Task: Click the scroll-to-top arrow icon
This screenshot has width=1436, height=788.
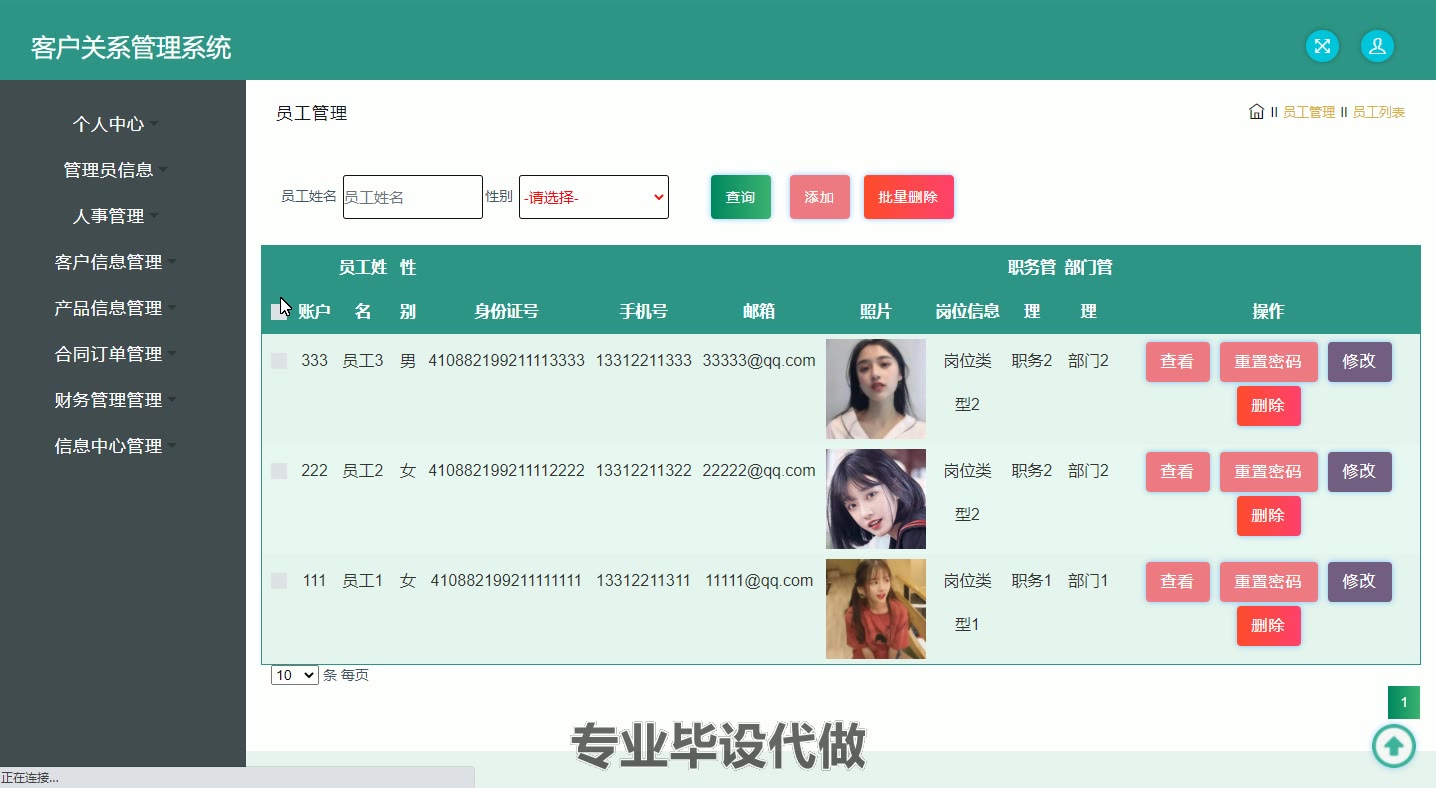Action: click(1393, 745)
